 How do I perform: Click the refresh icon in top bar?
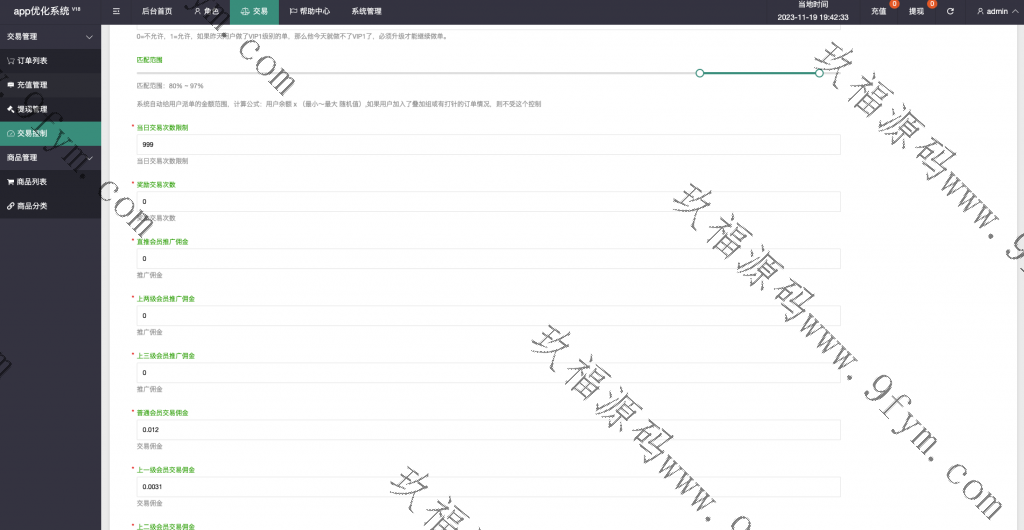click(950, 11)
